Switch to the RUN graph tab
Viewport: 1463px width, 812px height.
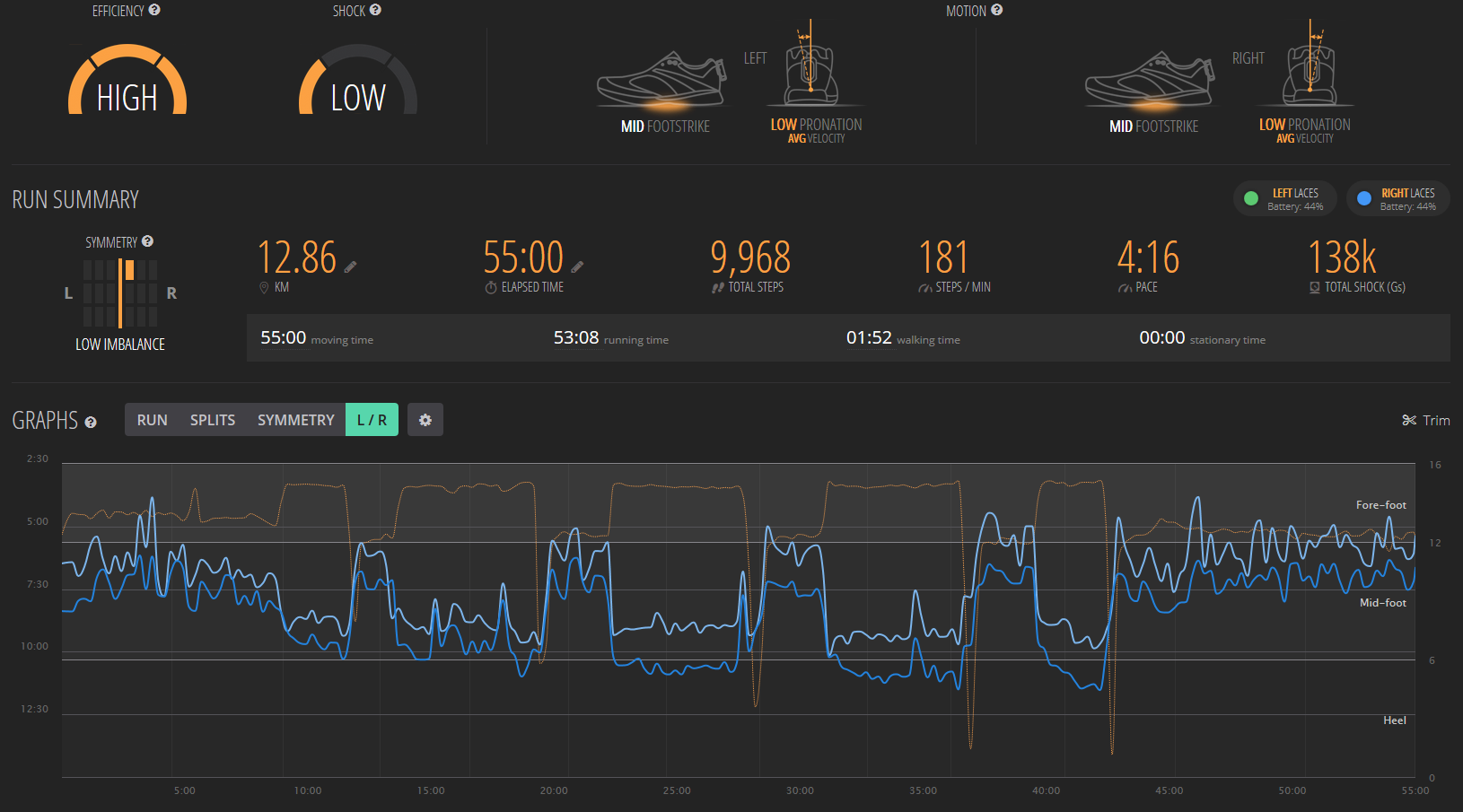(152, 420)
